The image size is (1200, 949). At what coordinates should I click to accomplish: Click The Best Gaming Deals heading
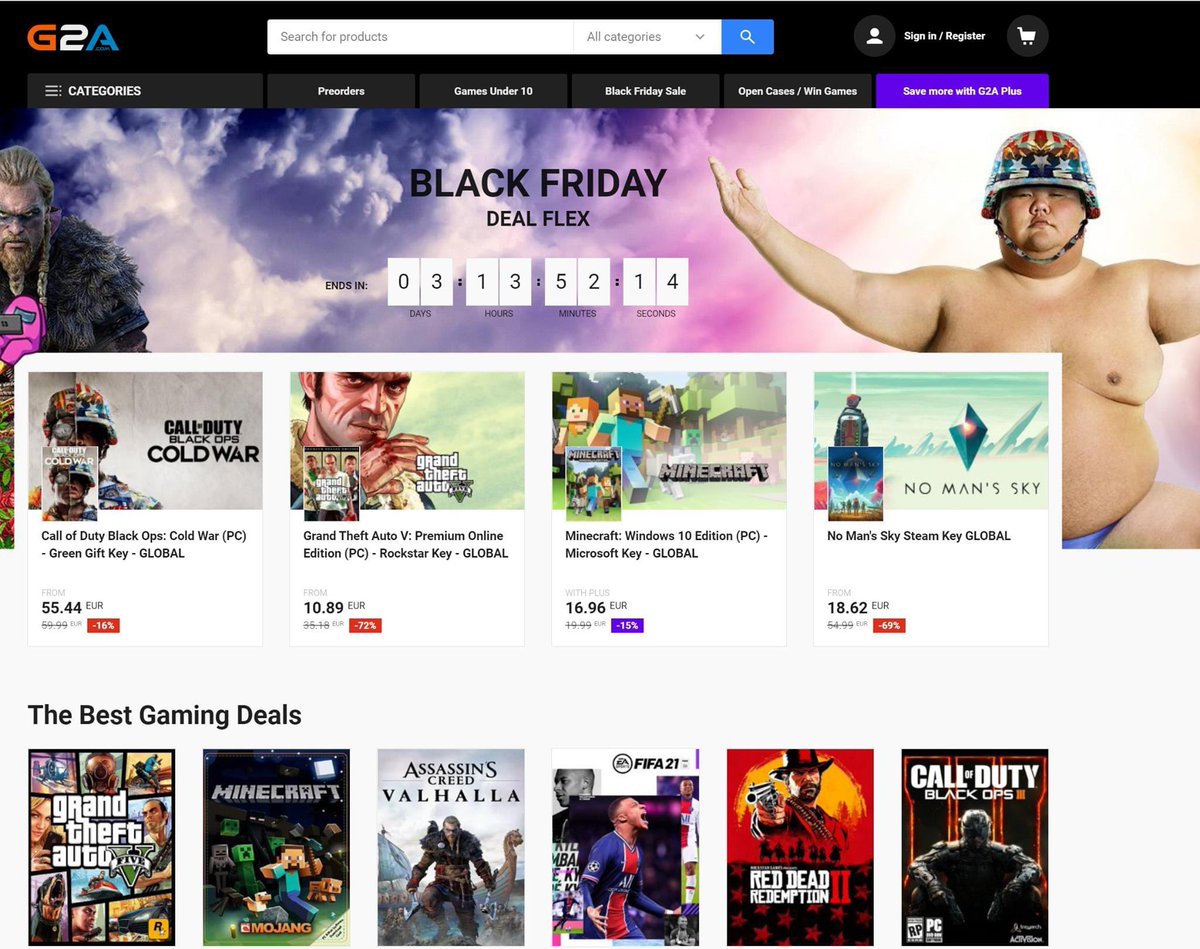coord(165,715)
